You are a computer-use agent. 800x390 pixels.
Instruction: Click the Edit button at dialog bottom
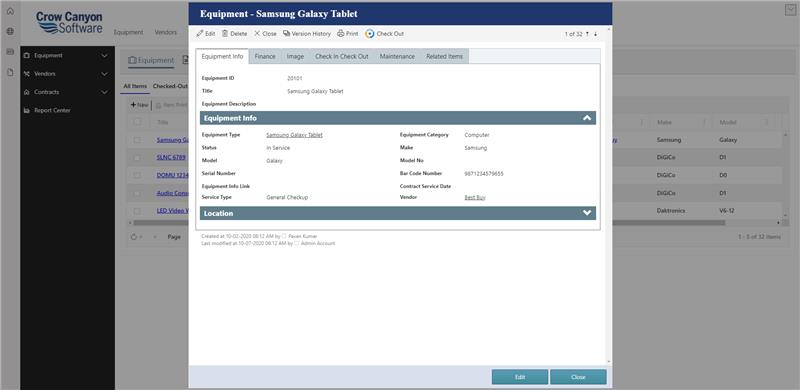520,377
